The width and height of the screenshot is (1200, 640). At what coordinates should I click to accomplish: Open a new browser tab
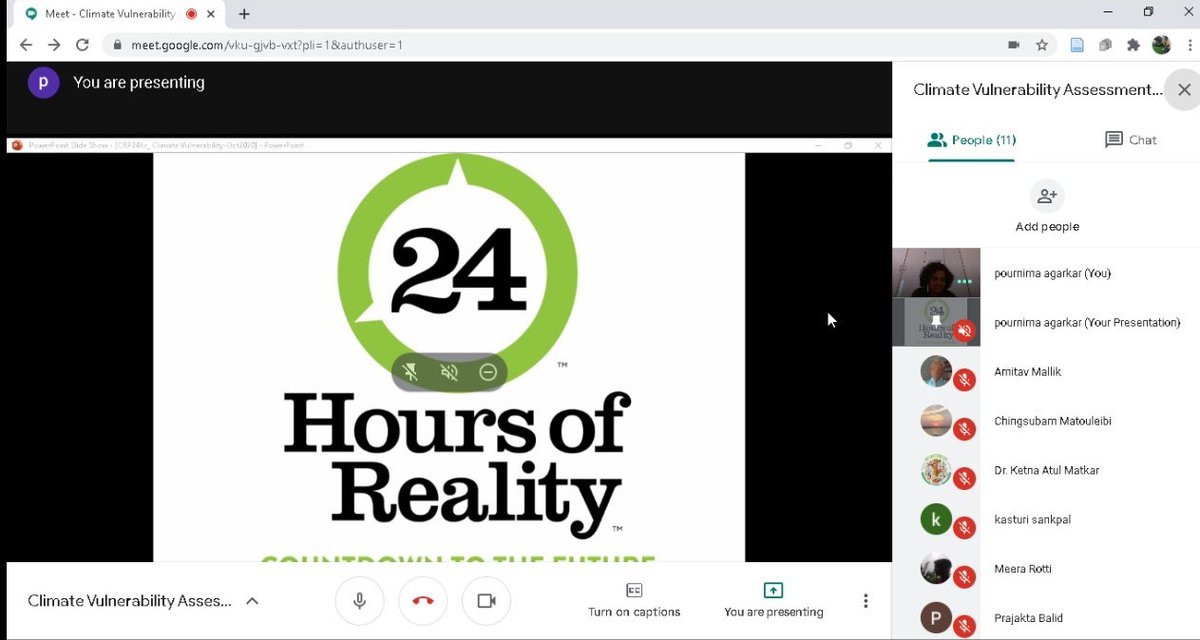[x=244, y=14]
